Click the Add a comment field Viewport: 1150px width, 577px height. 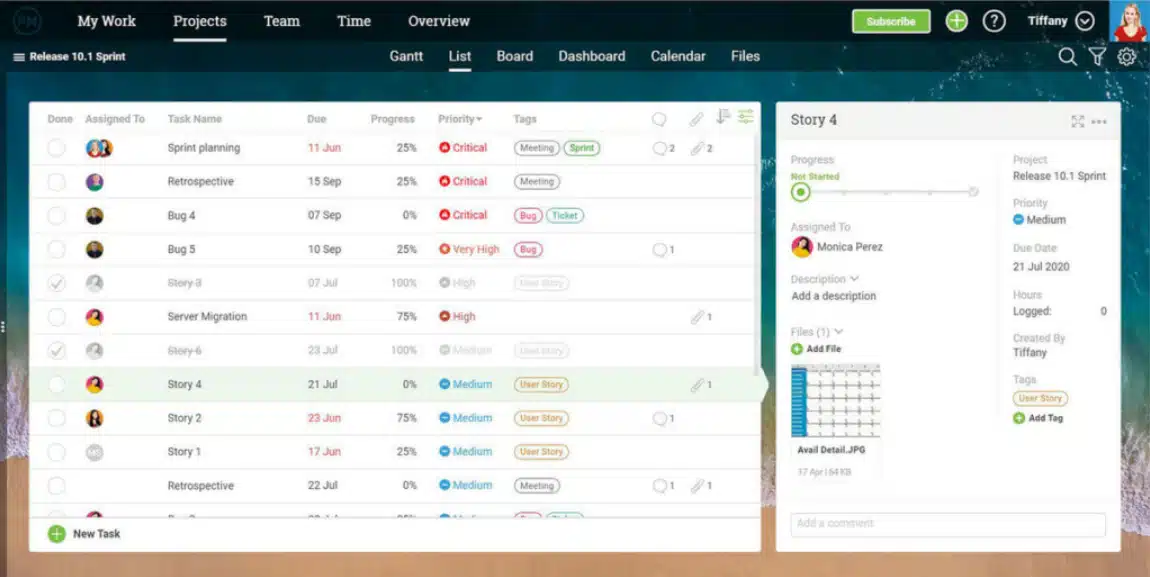point(948,524)
